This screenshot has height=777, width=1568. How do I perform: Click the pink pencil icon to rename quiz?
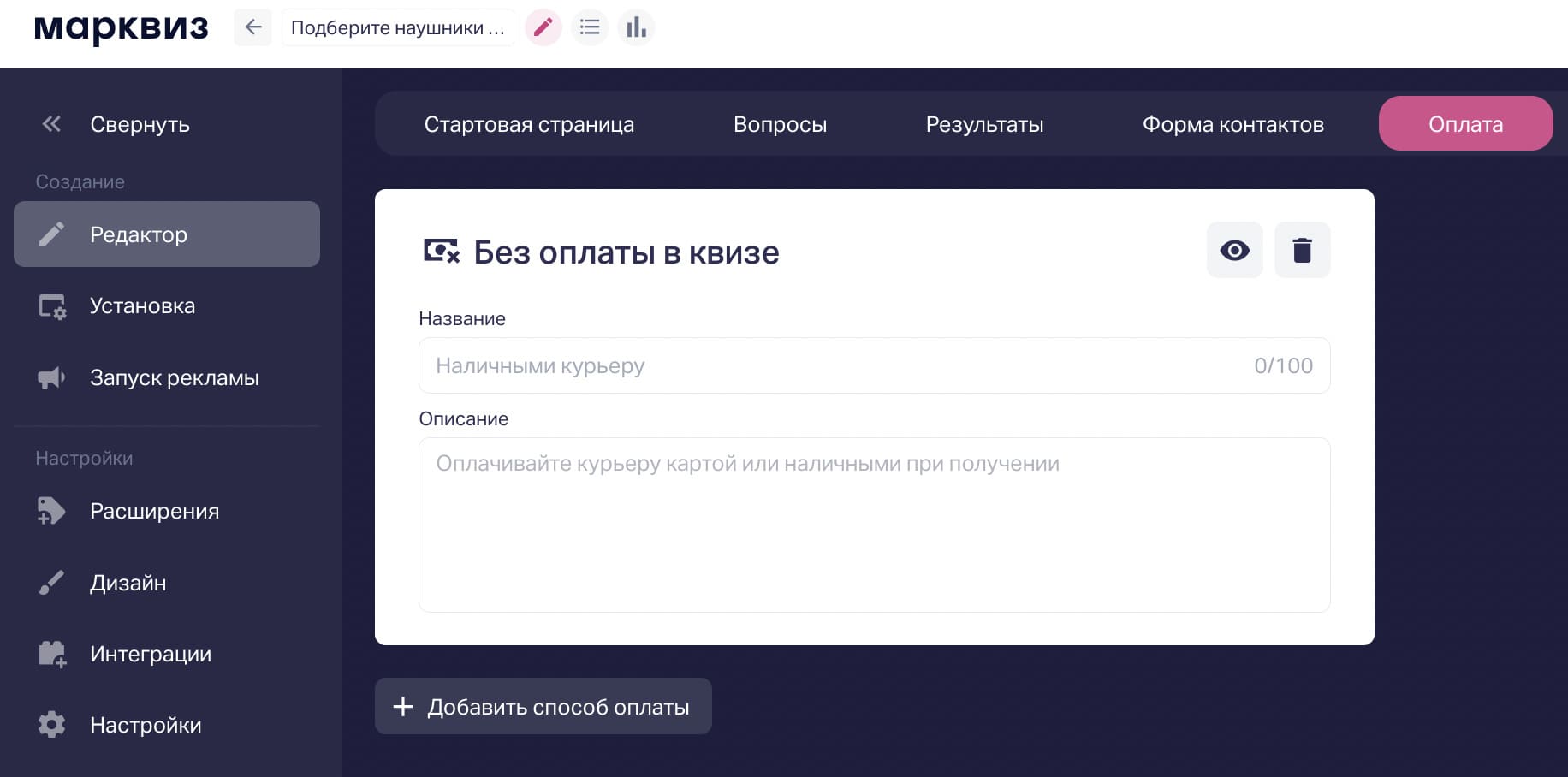[543, 27]
